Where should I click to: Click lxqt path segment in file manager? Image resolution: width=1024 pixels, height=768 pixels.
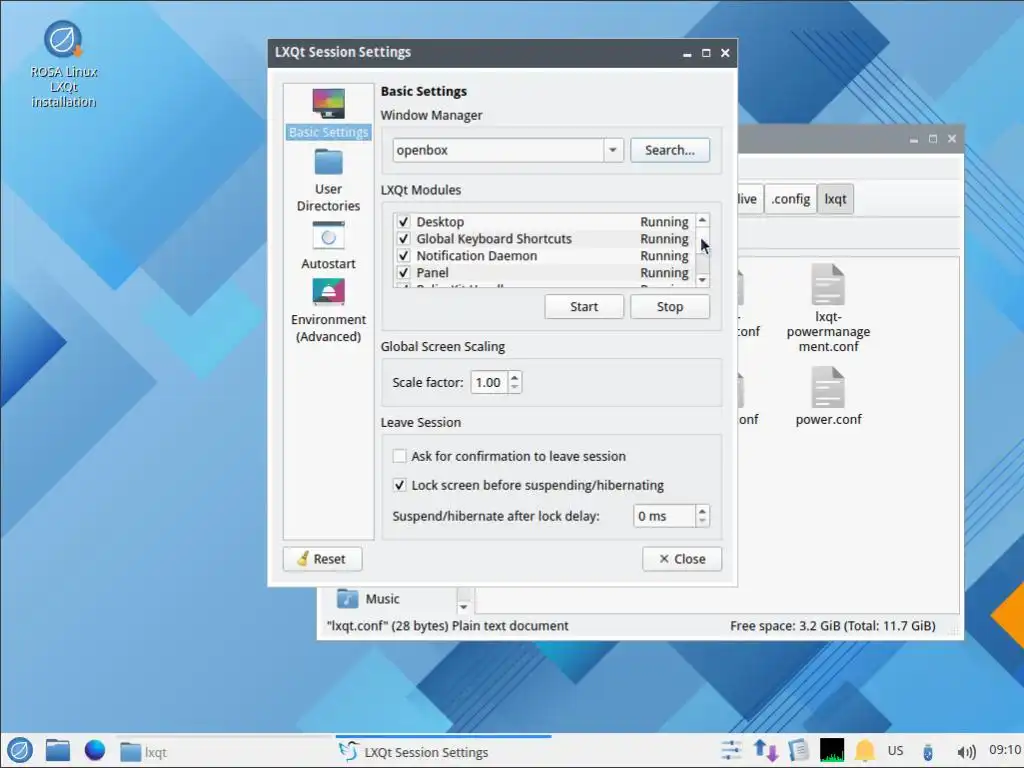pos(835,199)
